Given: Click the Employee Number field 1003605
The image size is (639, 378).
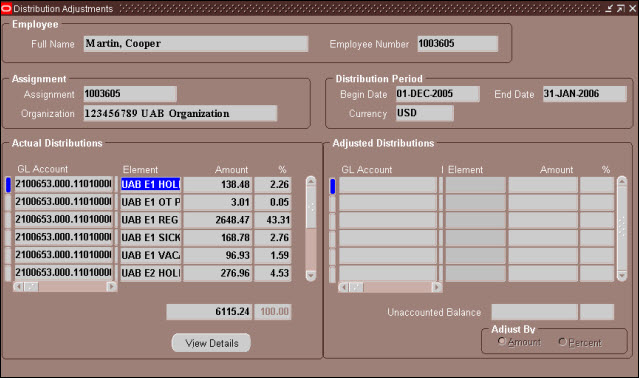Looking at the screenshot, I should click(457, 44).
